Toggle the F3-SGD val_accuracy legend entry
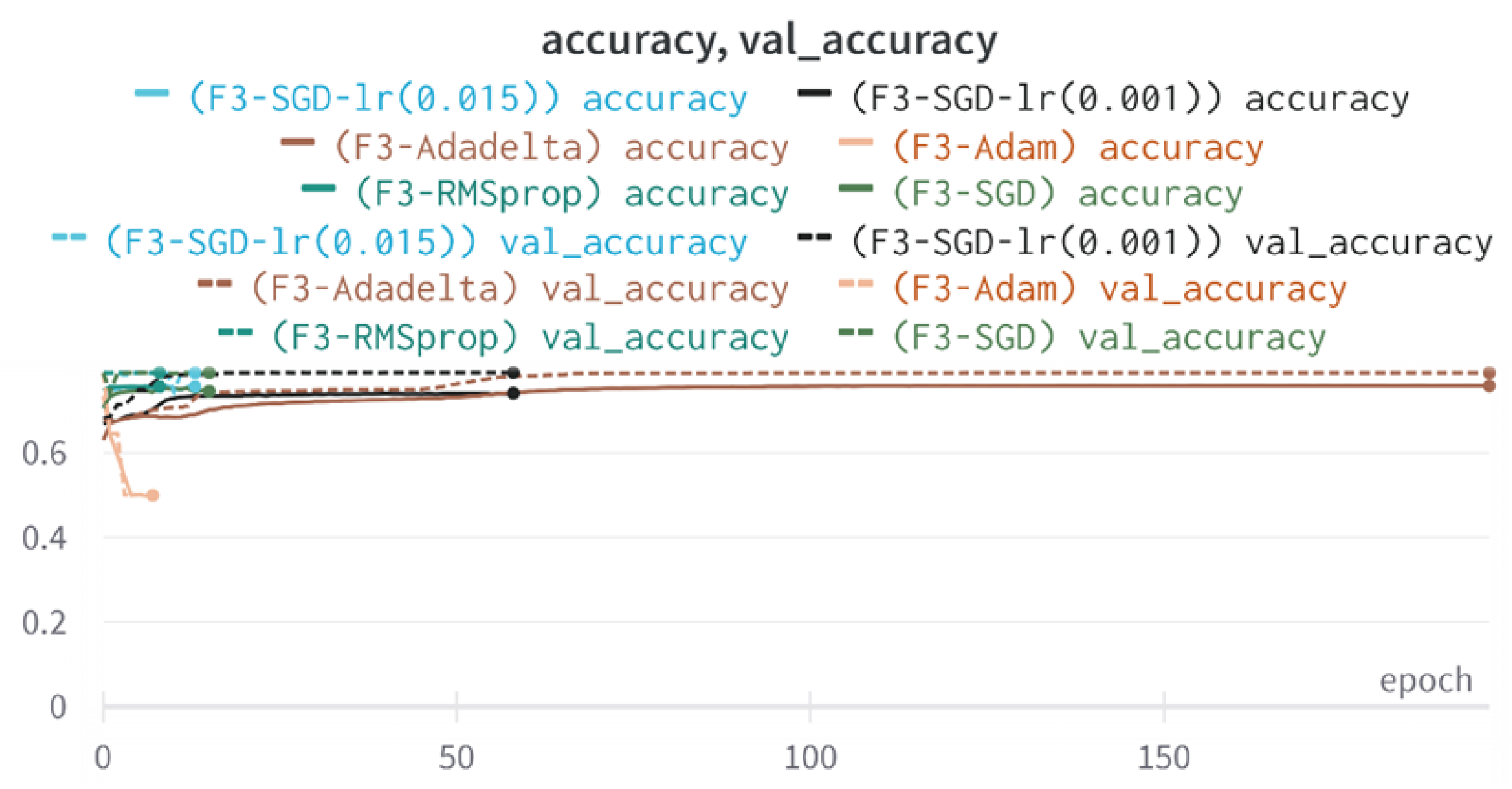This screenshot has height=789, width=1512. pos(1108,338)
